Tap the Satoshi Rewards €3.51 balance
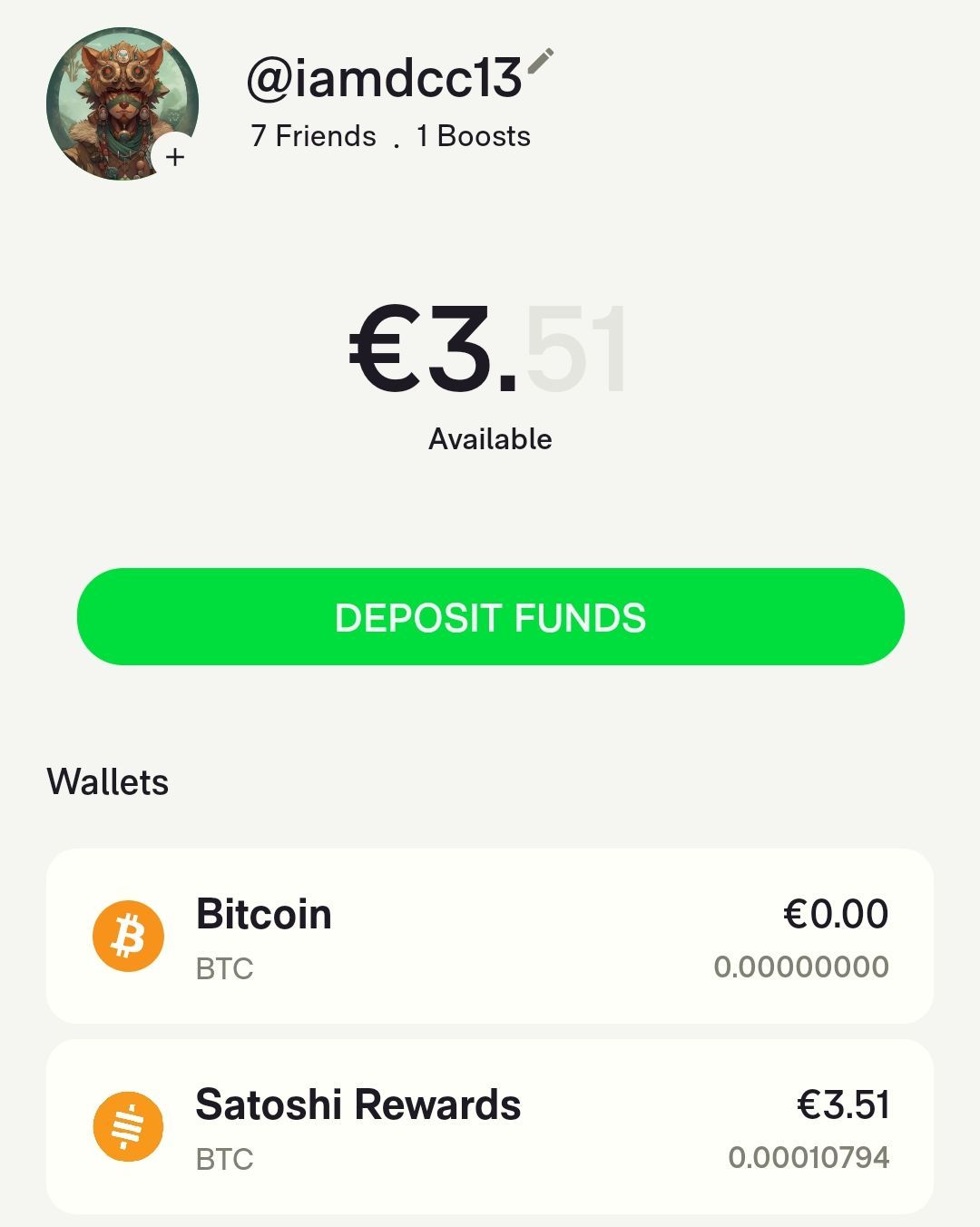 tap(842, 1104)
